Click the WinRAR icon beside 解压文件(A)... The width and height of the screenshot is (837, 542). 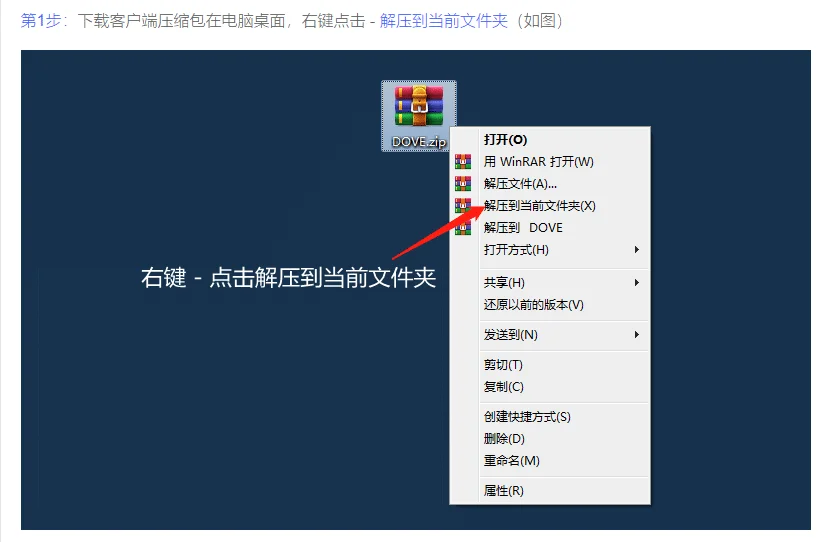coord(462,184)
